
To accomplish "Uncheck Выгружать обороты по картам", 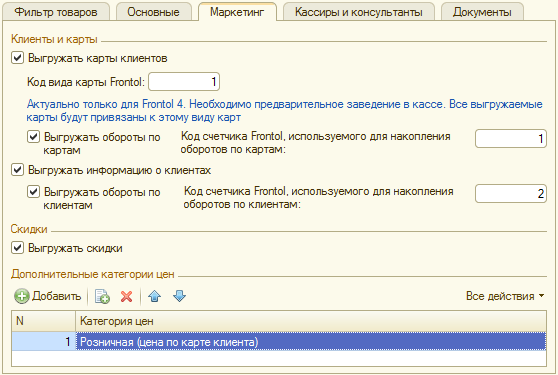I will [x=33, y=137].
